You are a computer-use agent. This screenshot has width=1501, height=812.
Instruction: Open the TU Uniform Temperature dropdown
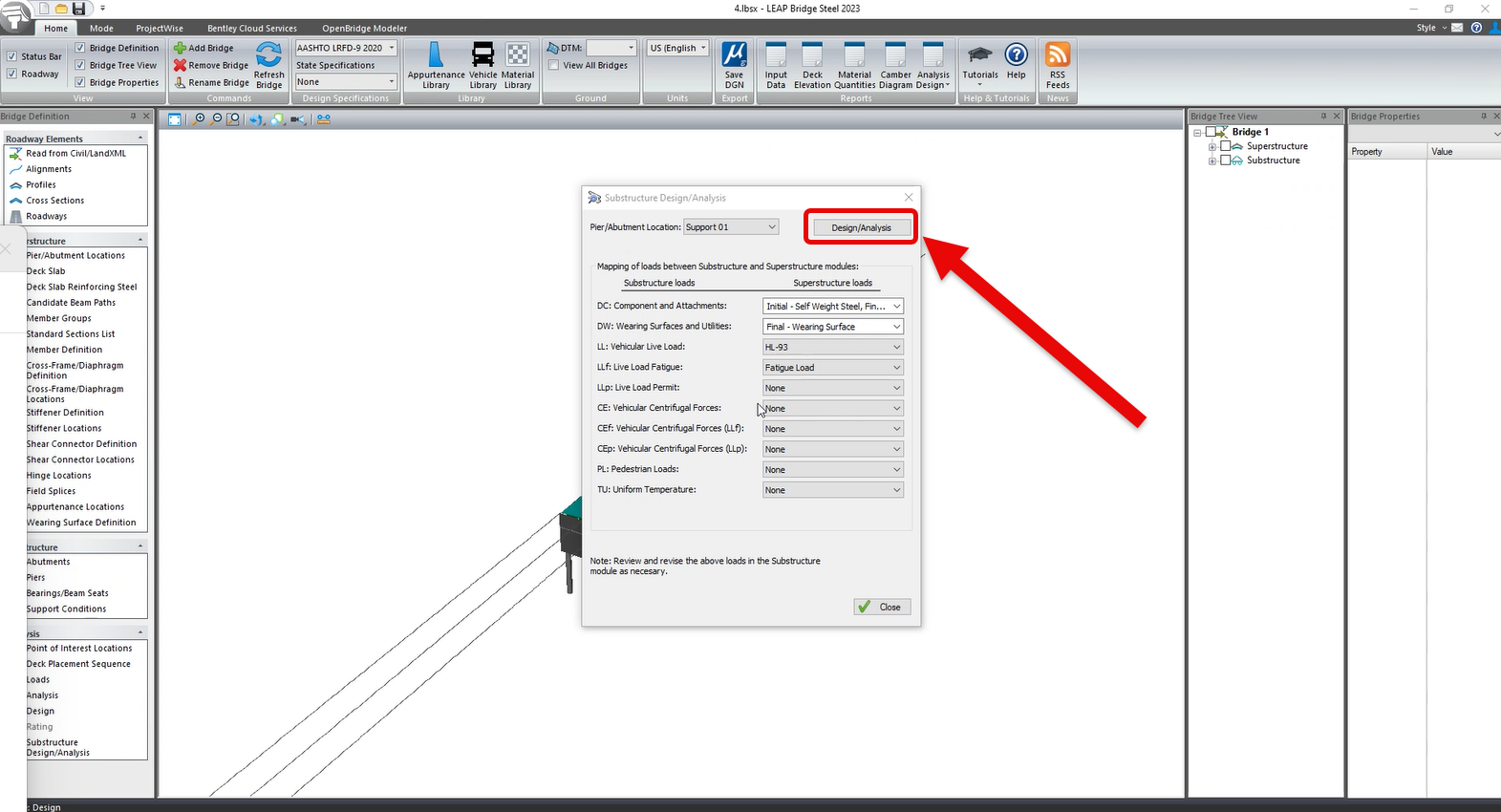(833, 490)
